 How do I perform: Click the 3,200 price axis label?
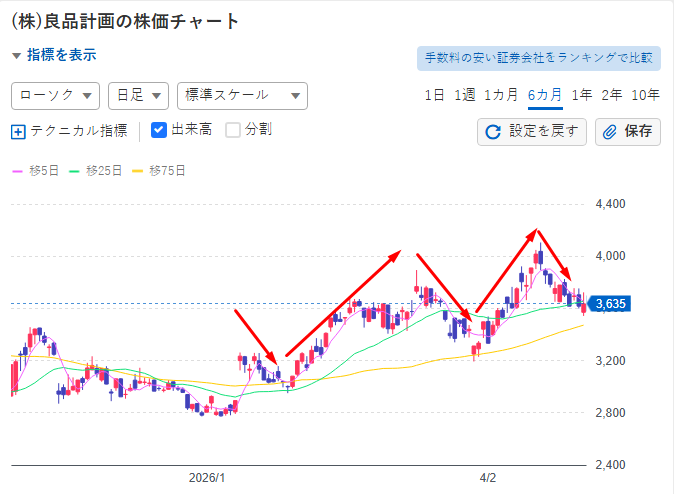[x=610, y=361]
